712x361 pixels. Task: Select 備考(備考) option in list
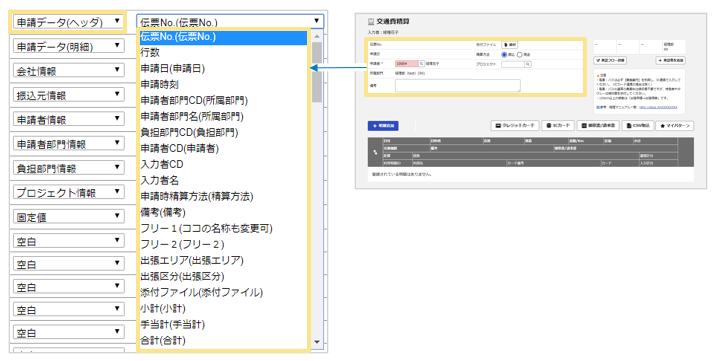223,212
